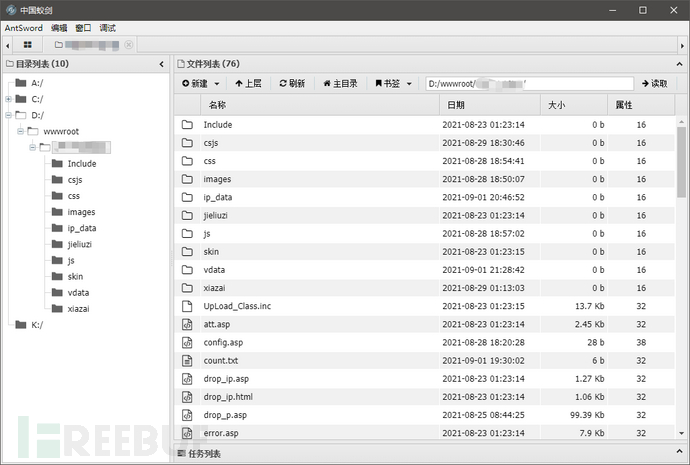This screenshot has width=690, height=465.
Task: Click file icon of UpLoad_Class.inc
Action: click(187, 306)
